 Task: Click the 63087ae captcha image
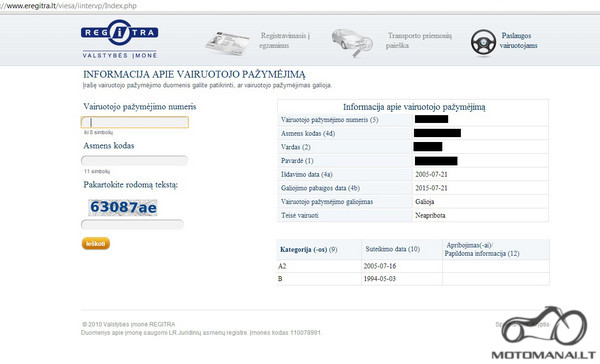(x=122, y=207)
